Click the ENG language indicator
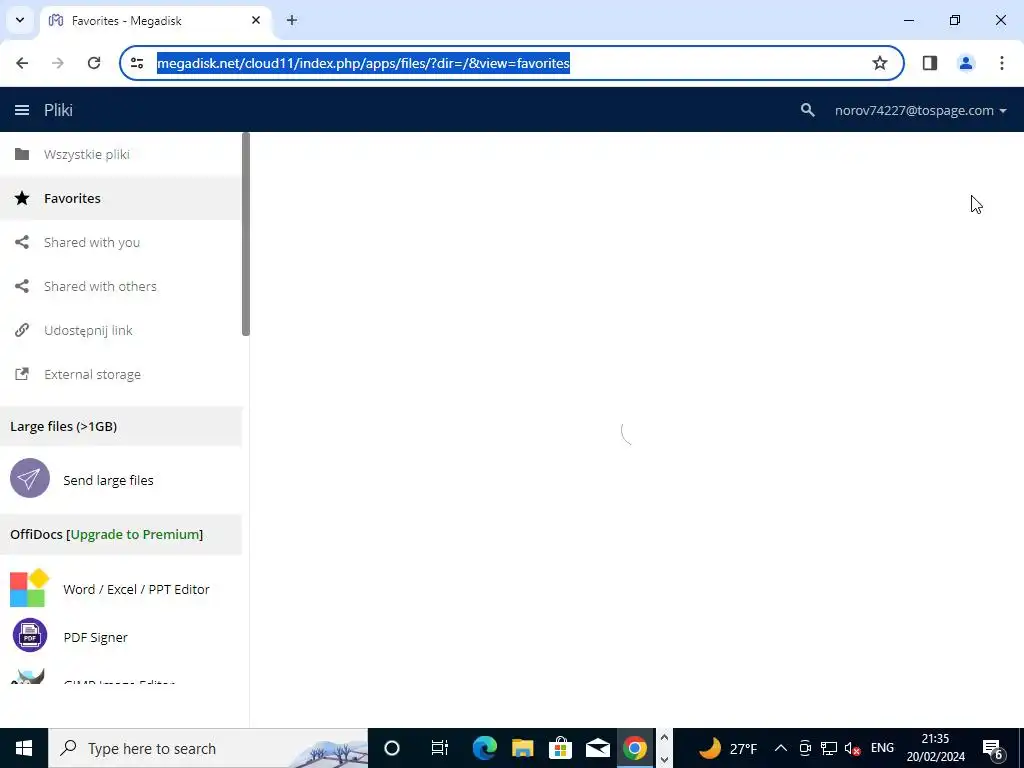Viewport: 1024px width, 768px height. pyautogui.click(x=882, y=748)
